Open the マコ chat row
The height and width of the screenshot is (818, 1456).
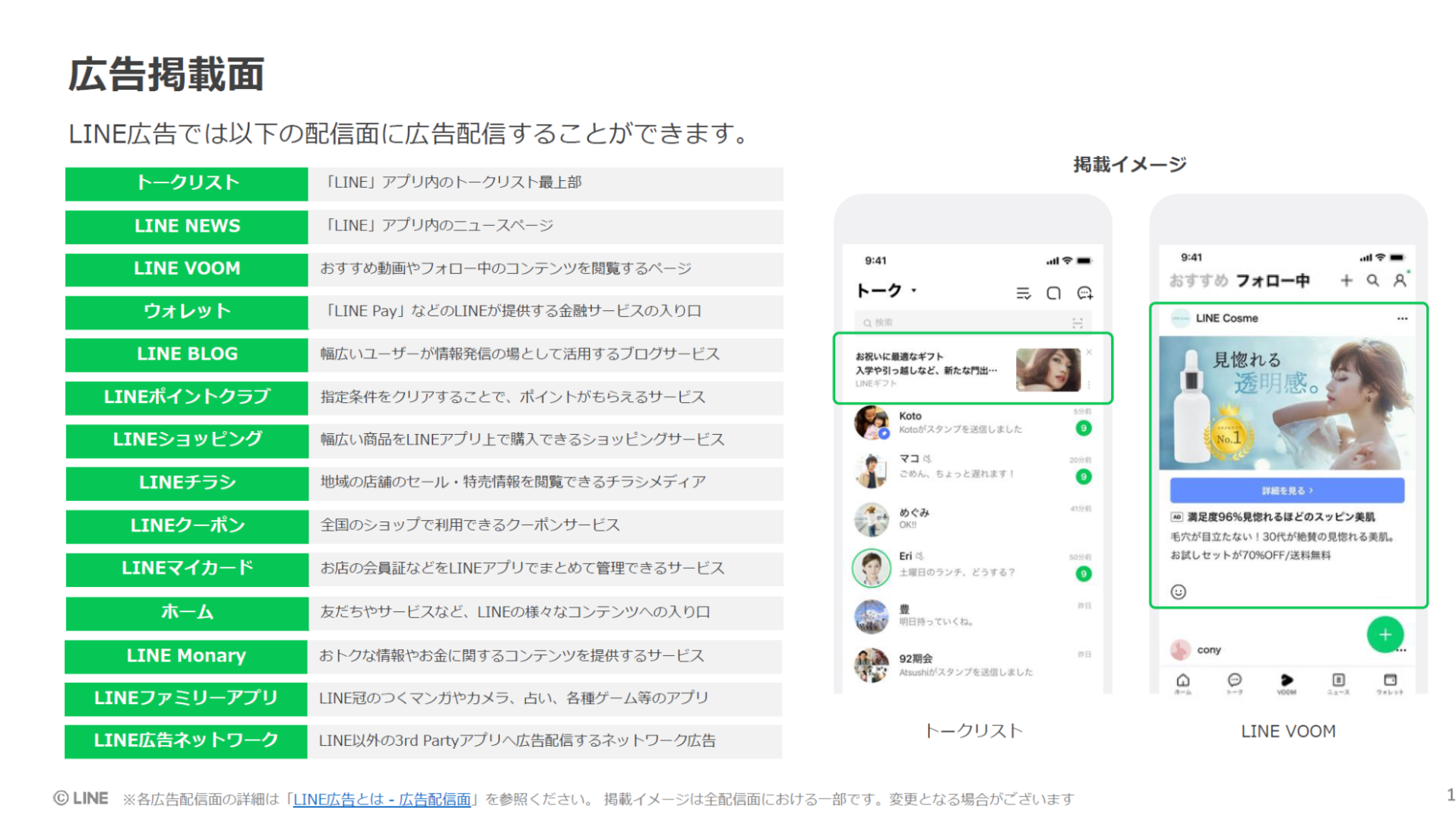973,471
